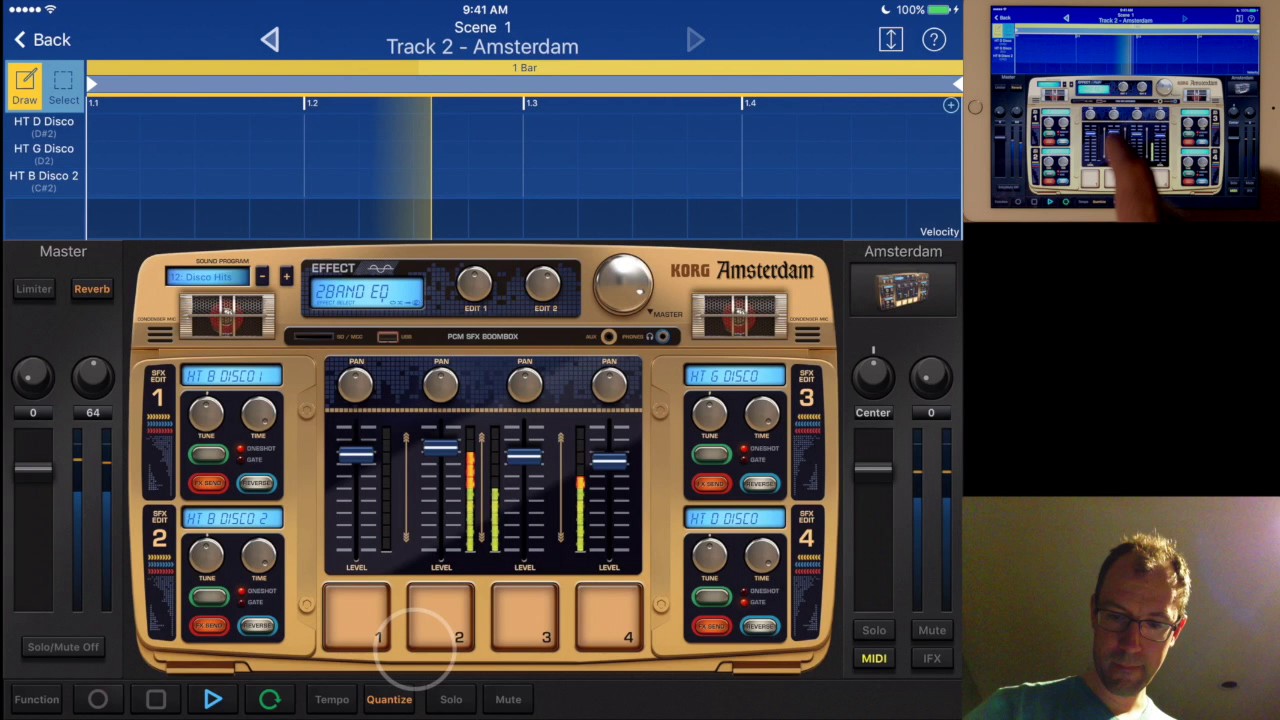Toggle FX Send for SFX 3
This screenshot has width=1280, height=720.
point(711,484)
